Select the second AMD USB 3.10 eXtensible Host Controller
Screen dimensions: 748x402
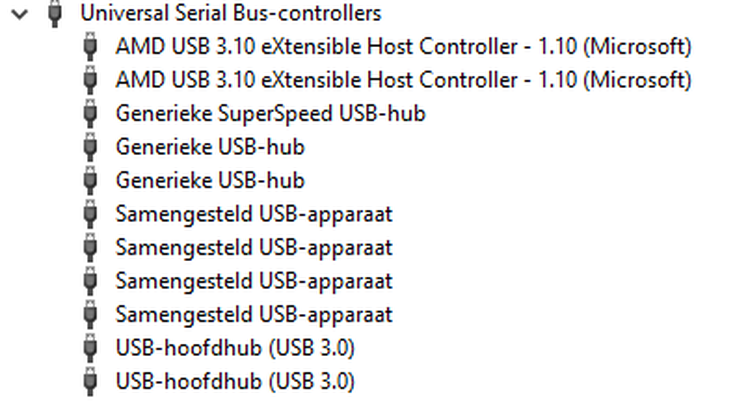404,80
